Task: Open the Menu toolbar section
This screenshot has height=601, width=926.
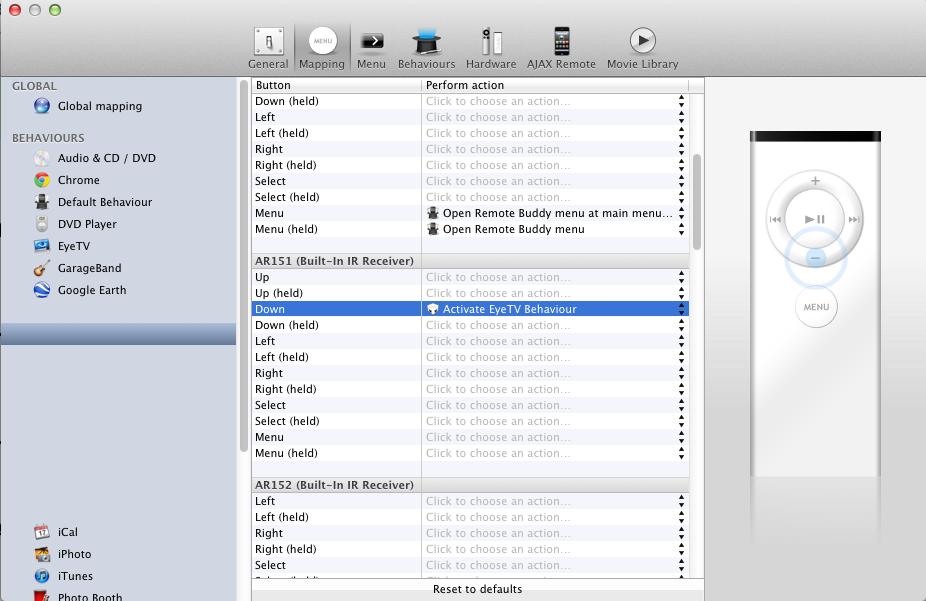Action: [x=371, y=46]
